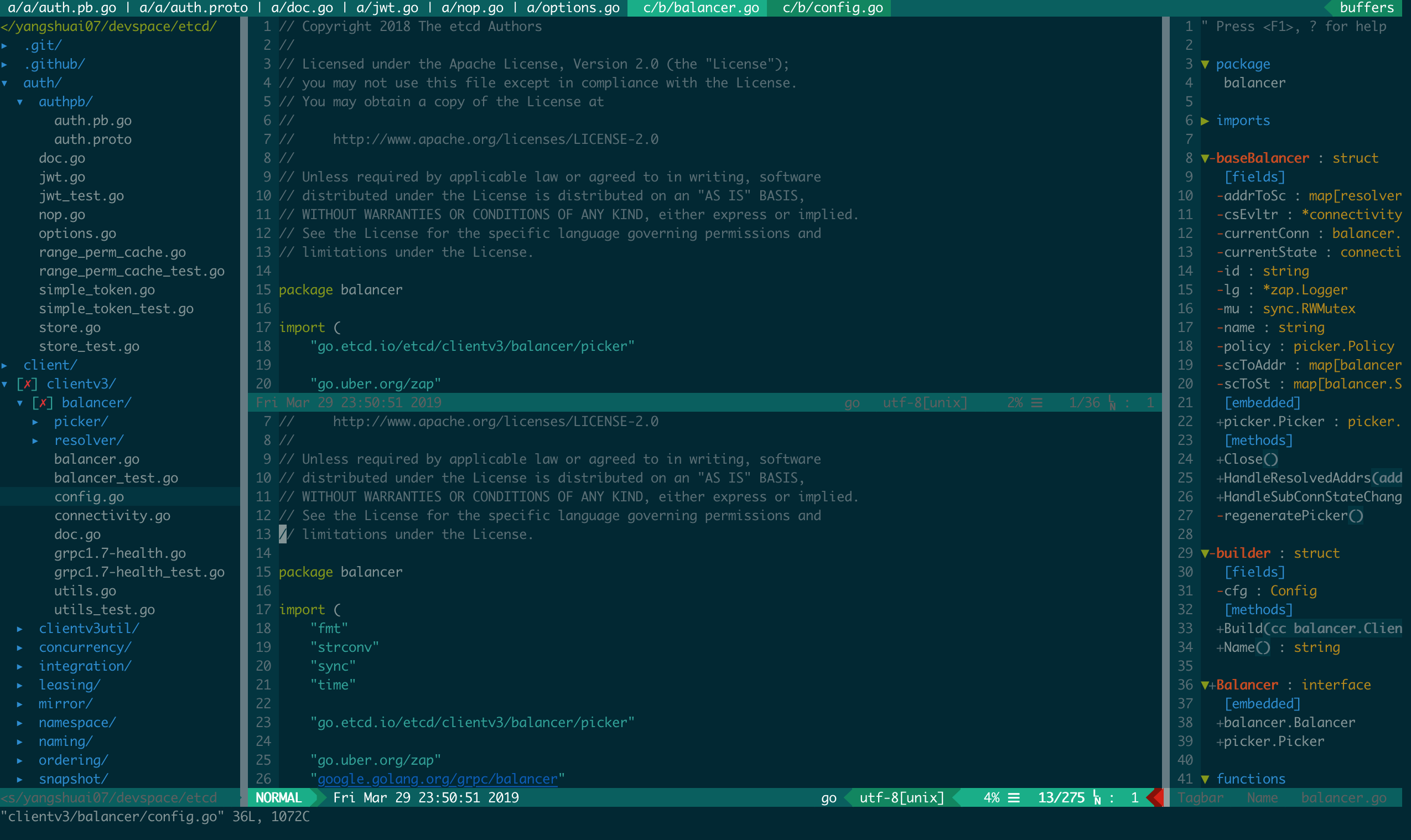Open google.golang.org/grpc/balancer import link
The image size is (1411, 840).
tap(437, 780)
